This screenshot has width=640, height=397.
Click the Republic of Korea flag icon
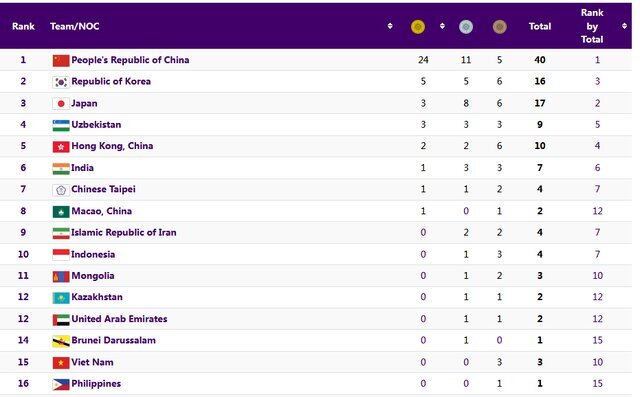click(61, 82)
